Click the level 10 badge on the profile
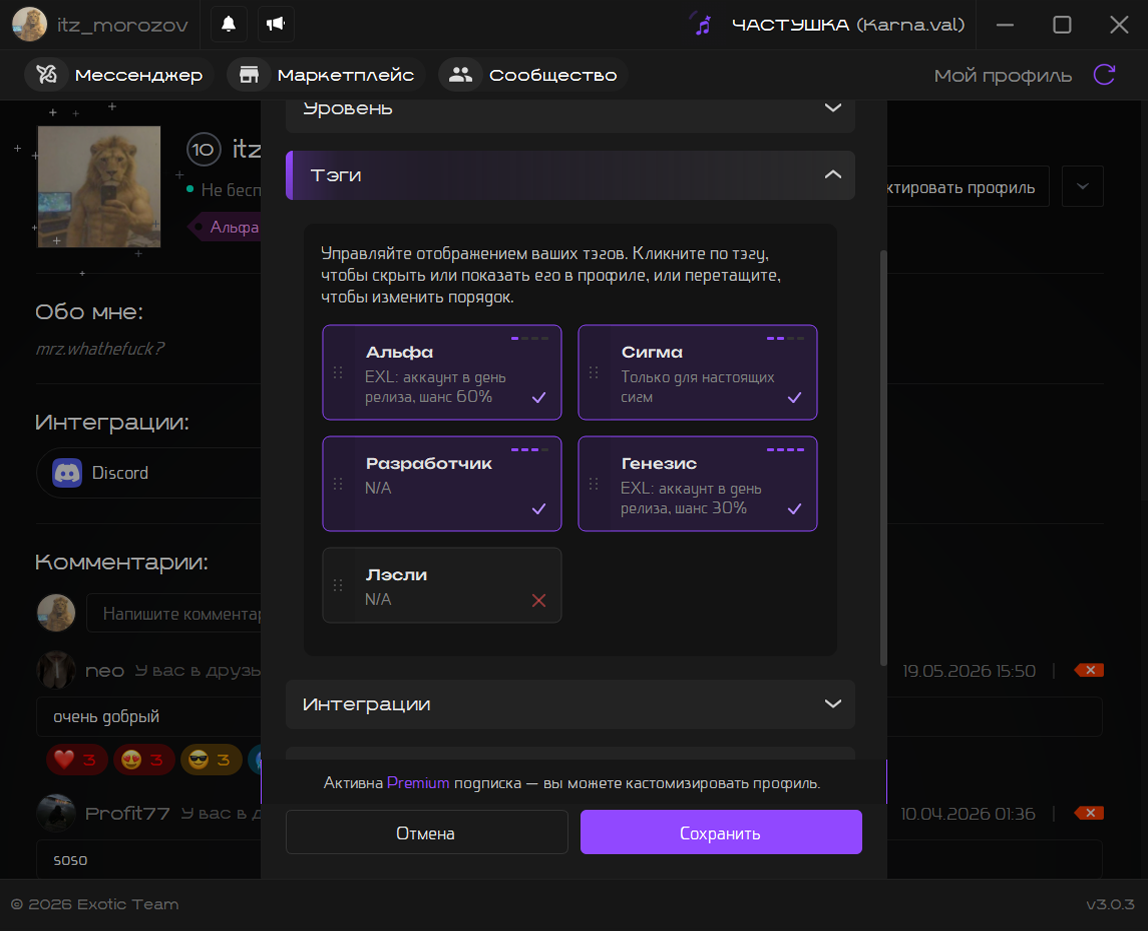Viewport: 1148px width, 931px height. coord(204,150)
